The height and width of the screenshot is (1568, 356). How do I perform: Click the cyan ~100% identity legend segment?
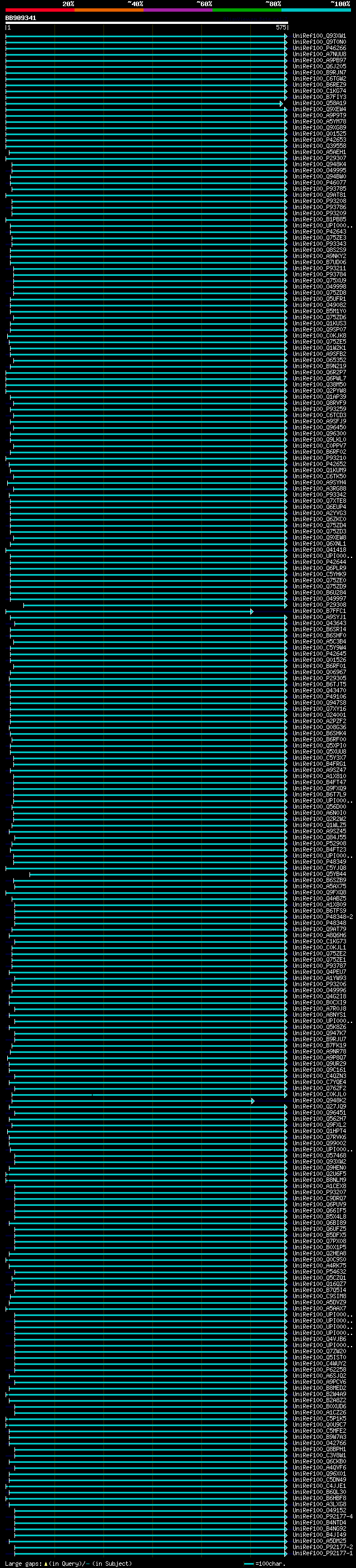click(316, 10)
